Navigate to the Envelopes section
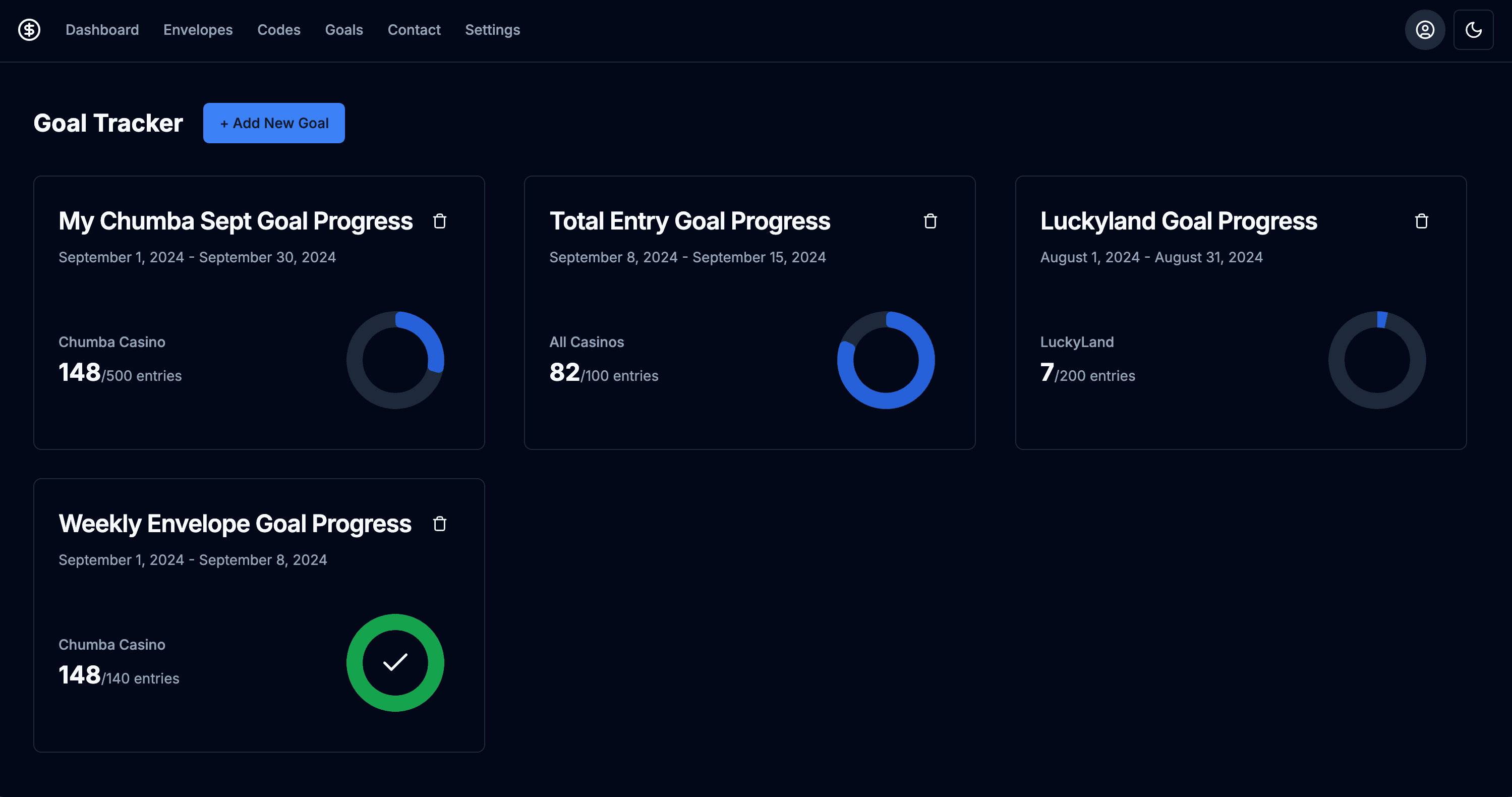 198,29
